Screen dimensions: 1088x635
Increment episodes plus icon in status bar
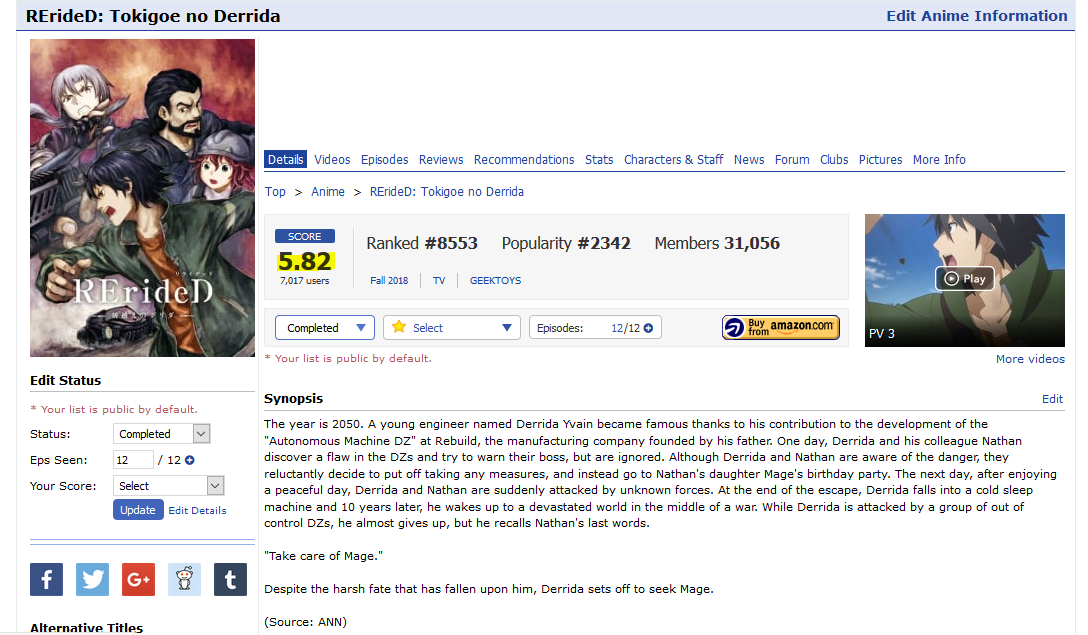(x=648, y=328)
